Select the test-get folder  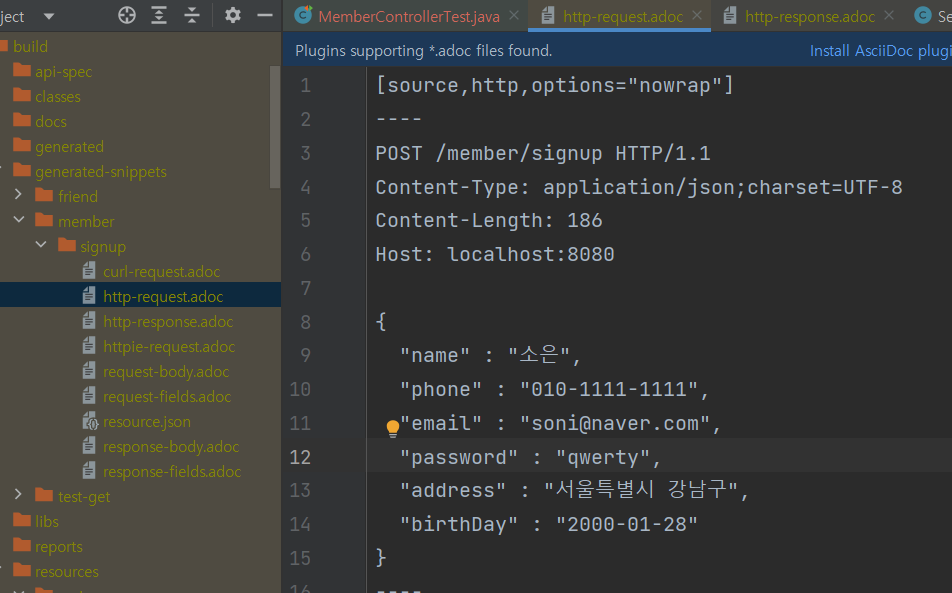click(x=84, y=497)
